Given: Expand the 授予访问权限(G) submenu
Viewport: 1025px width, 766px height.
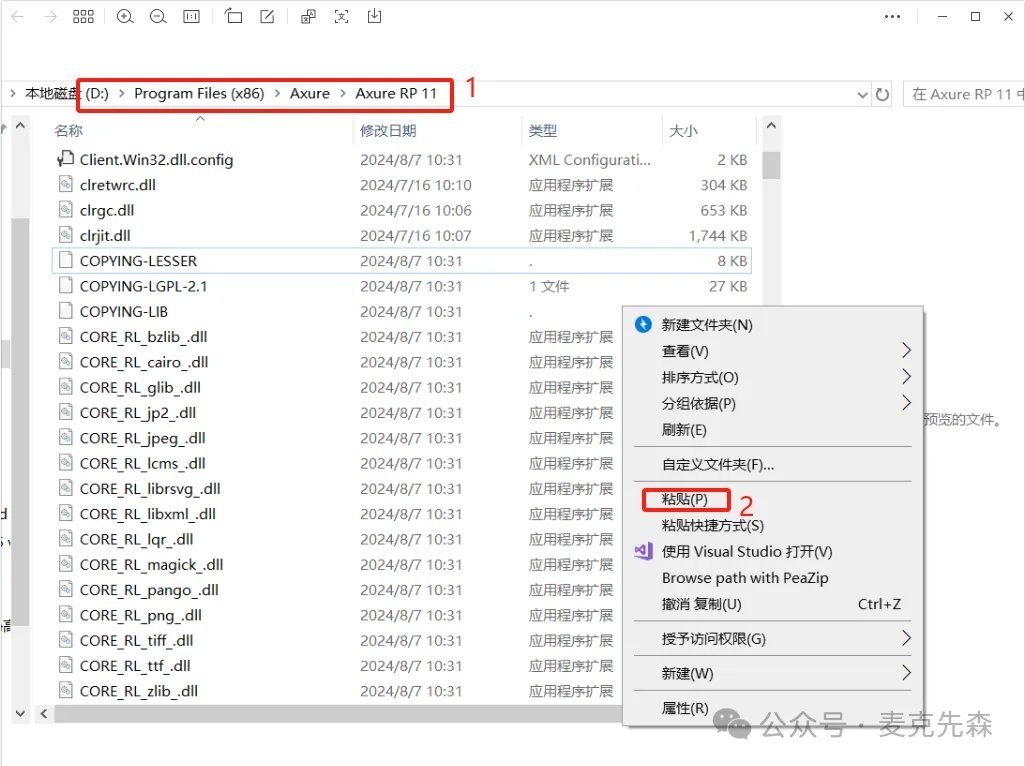Looking at the screenshot, I should 906,638.
